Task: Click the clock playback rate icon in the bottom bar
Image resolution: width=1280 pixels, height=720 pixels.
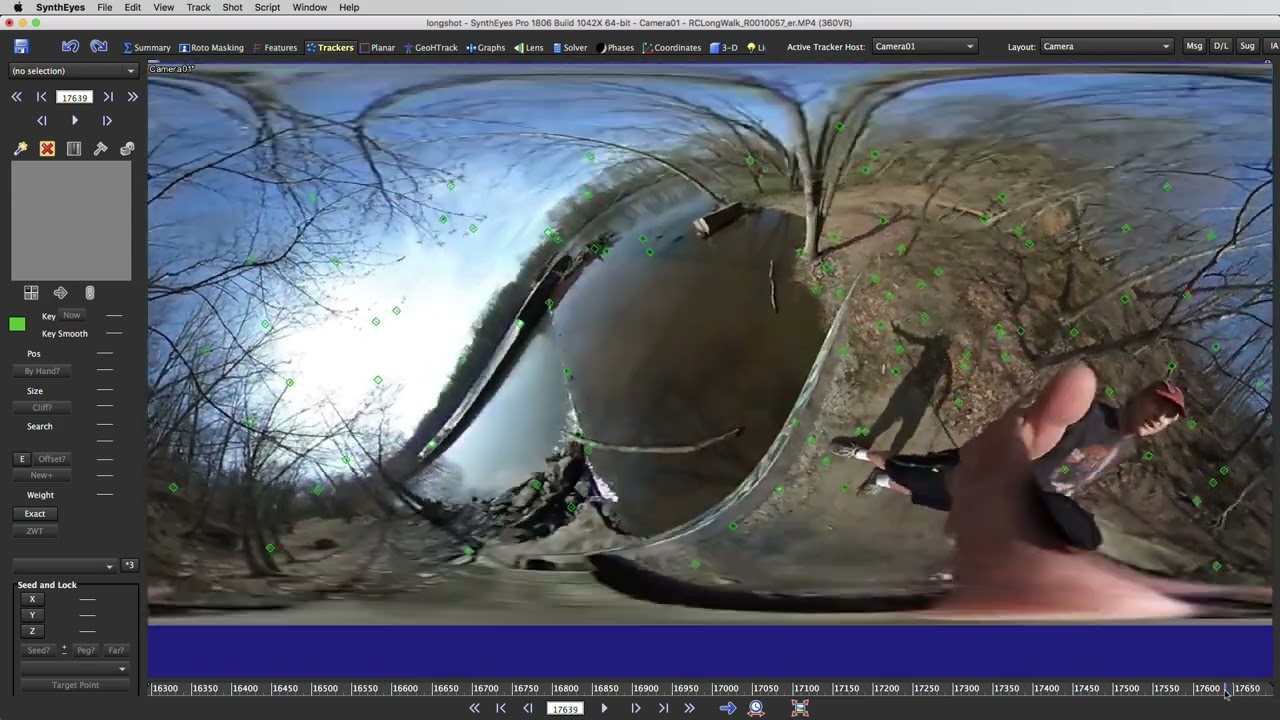Action: pos(756,708)
